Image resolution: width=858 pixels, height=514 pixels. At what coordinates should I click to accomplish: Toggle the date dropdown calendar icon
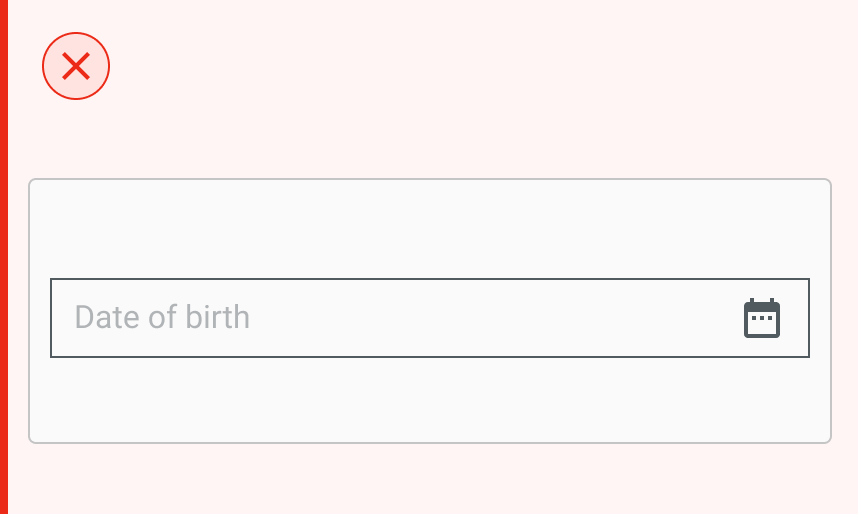(x=762, y=318)
